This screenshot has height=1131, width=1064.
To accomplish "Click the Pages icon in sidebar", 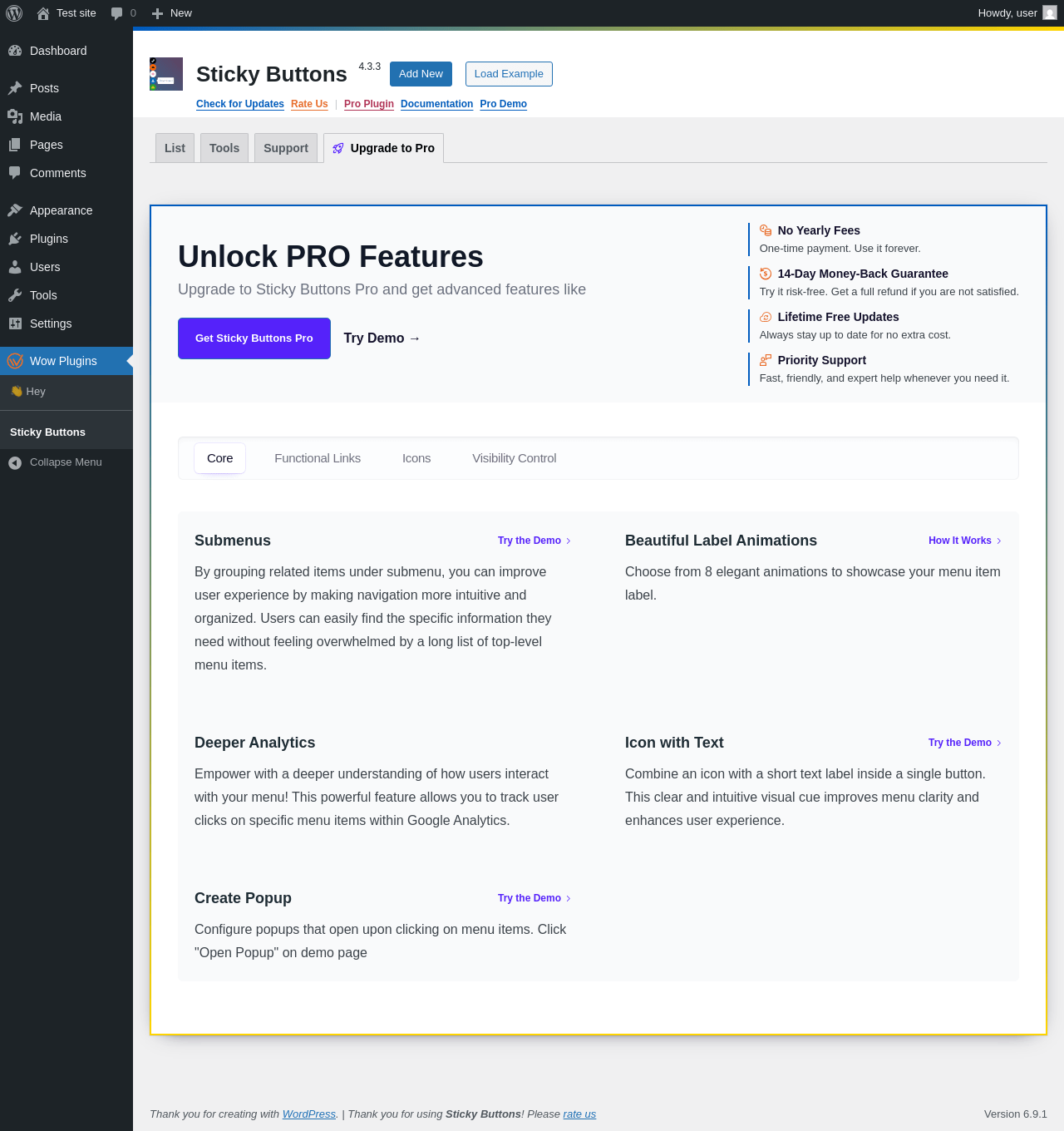I will coord(15,145).
